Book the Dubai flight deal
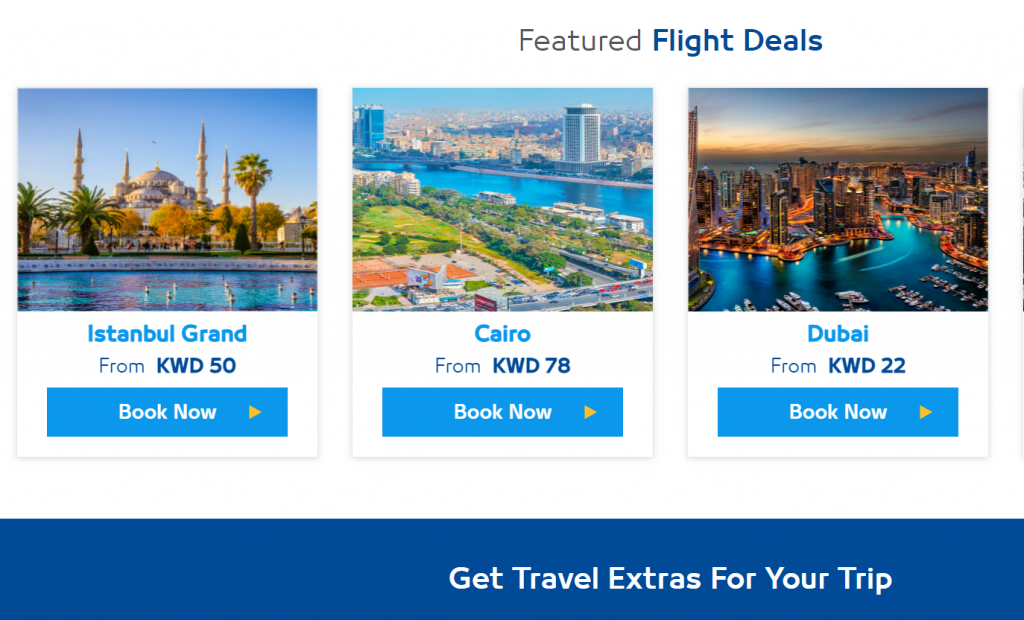Viewport: 1024px width, 620px height. pos(838,412)
